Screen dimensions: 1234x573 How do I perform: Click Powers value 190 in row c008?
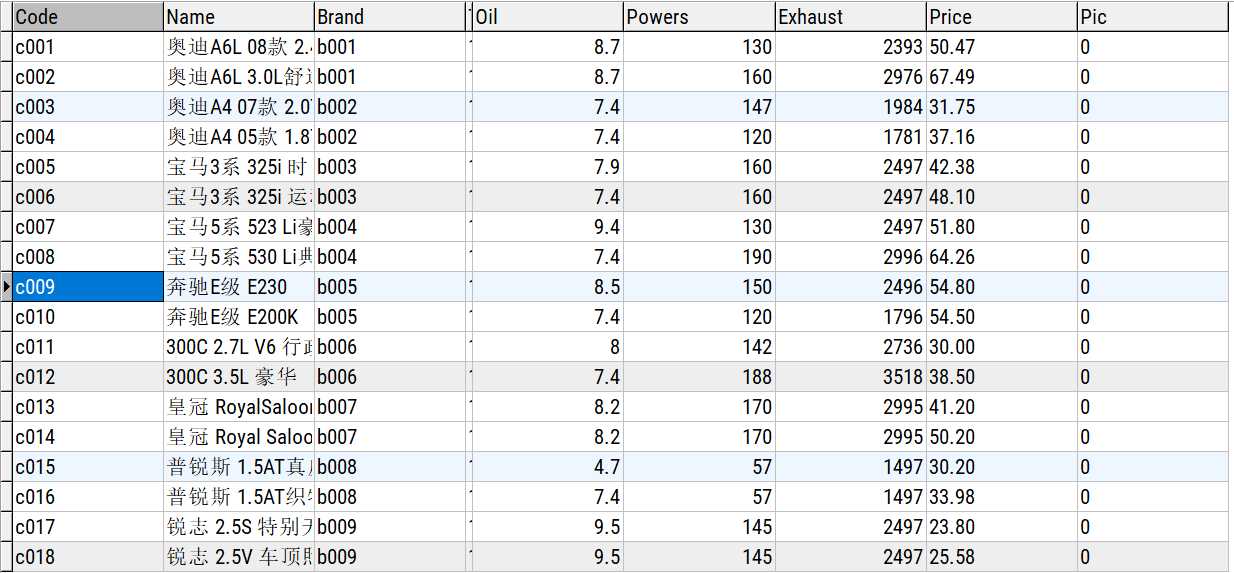coord(700,257)
